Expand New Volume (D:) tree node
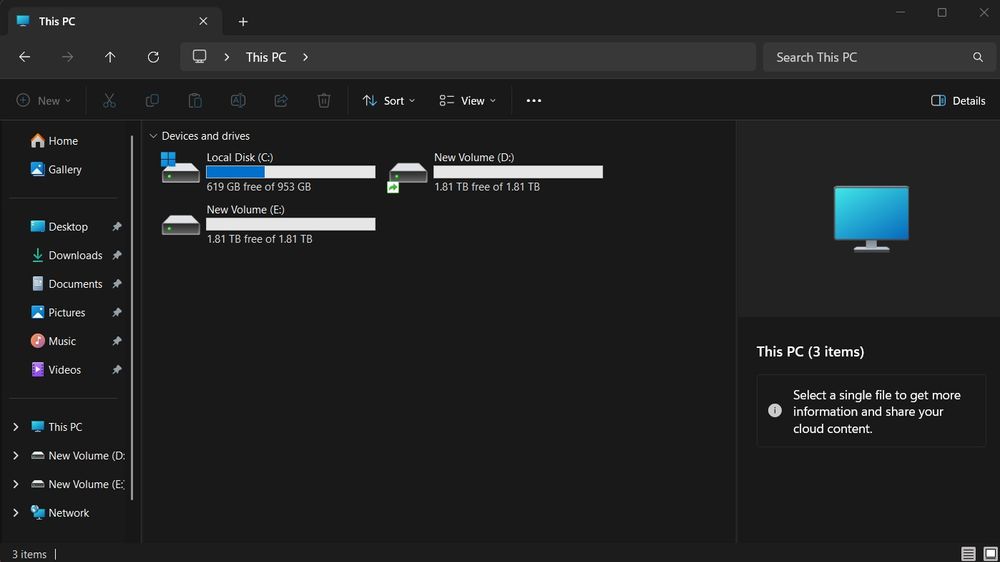 pos(15,455)
